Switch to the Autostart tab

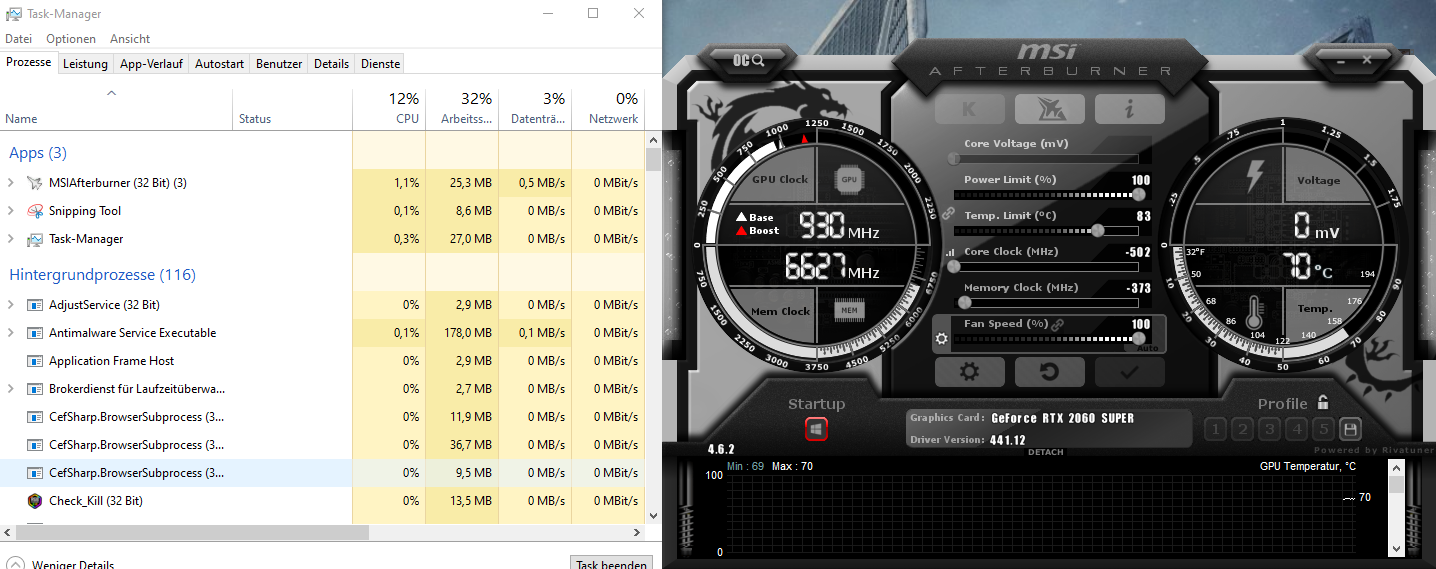coord(219,63)
